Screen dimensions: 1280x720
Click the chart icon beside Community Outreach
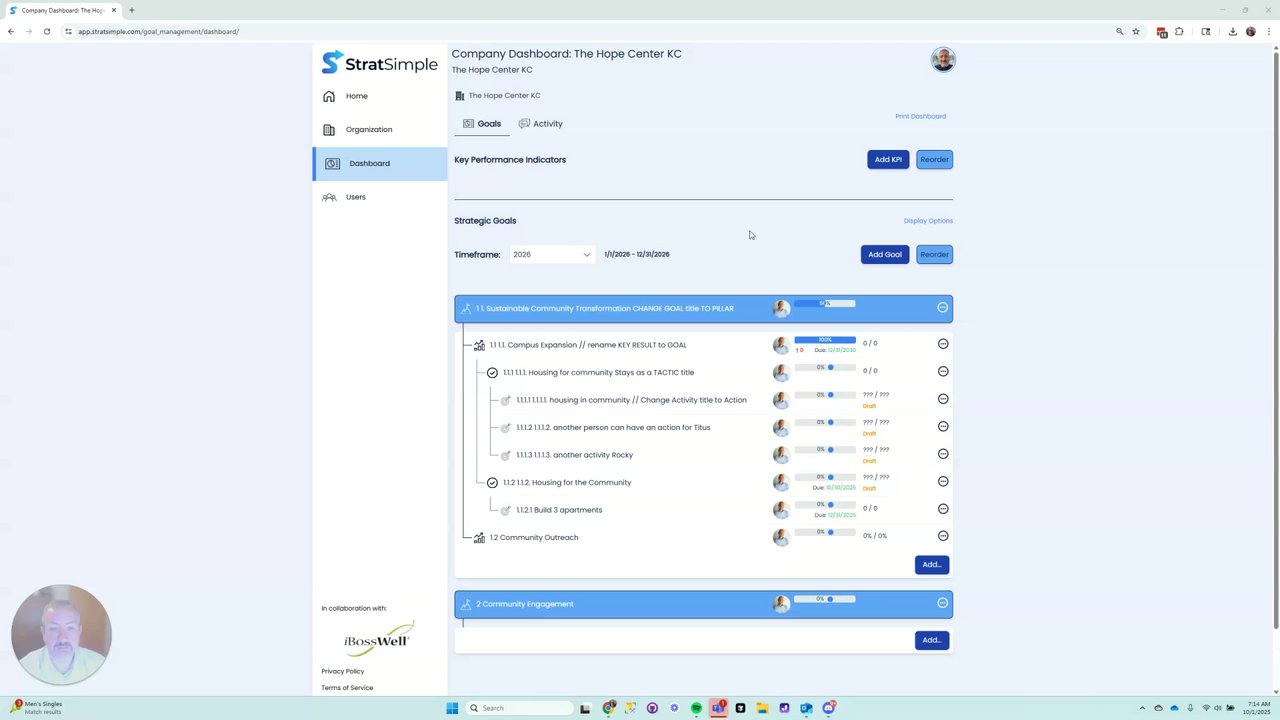tap(479, 538)
